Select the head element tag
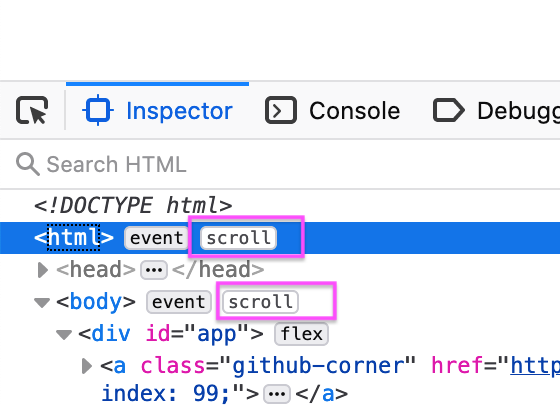 (96, 269)
